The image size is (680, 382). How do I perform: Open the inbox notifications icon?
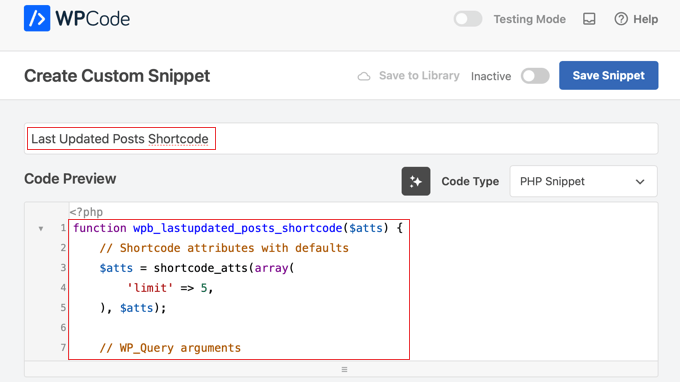point(589,19)
